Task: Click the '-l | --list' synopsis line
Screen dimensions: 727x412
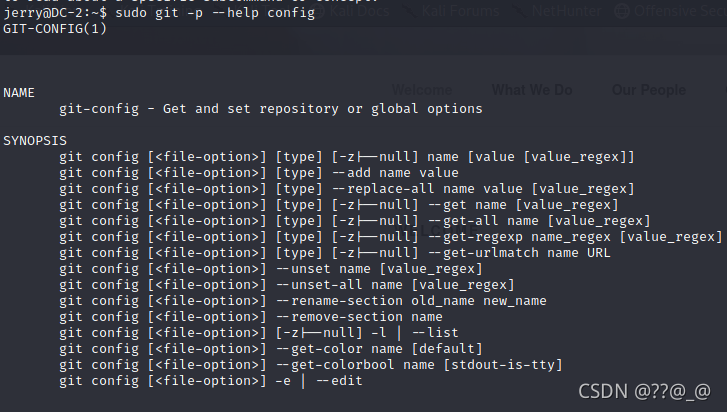Action: tap(259, 333)
